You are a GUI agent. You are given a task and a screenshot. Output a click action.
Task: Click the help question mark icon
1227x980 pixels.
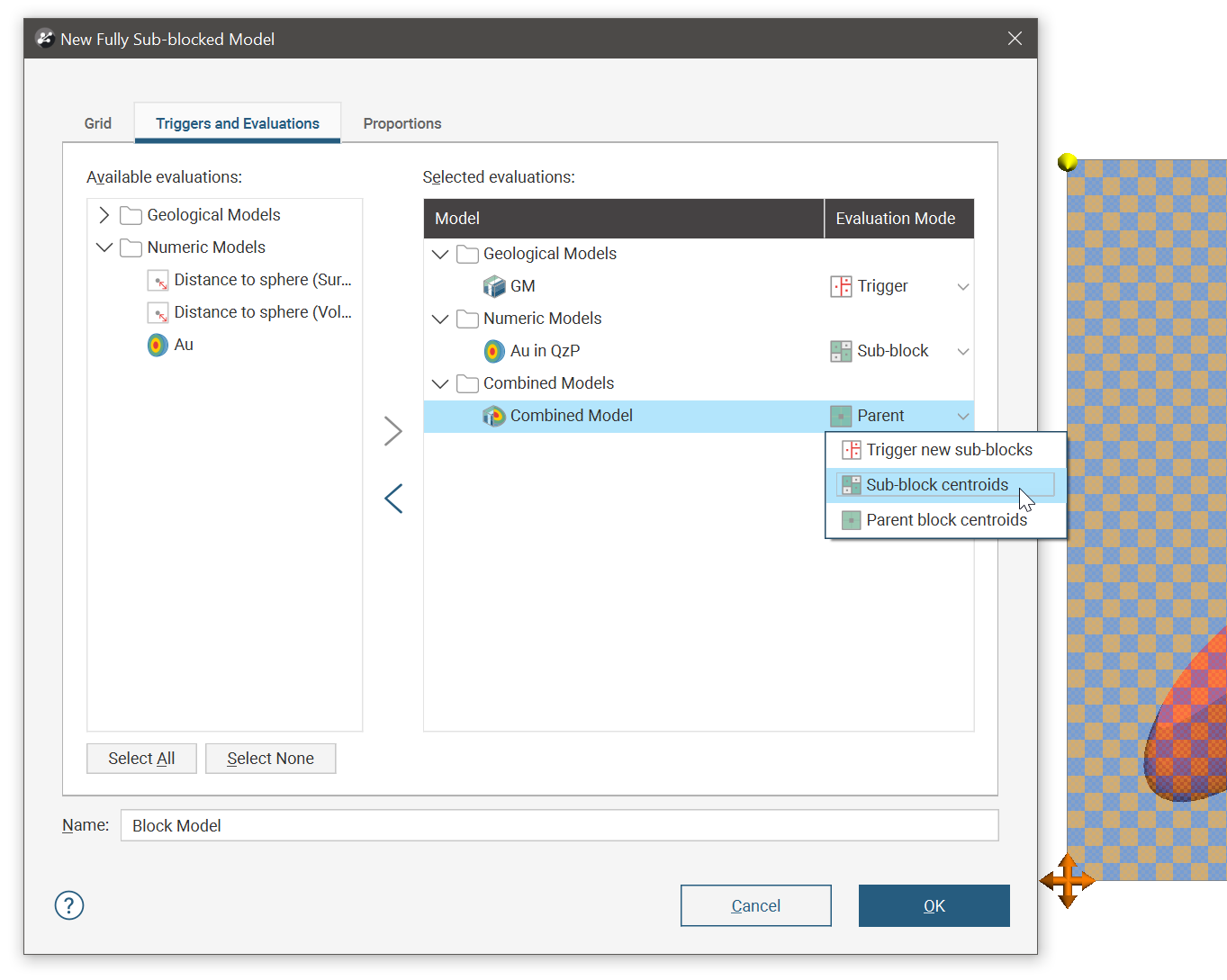click(x=69, y=905)
